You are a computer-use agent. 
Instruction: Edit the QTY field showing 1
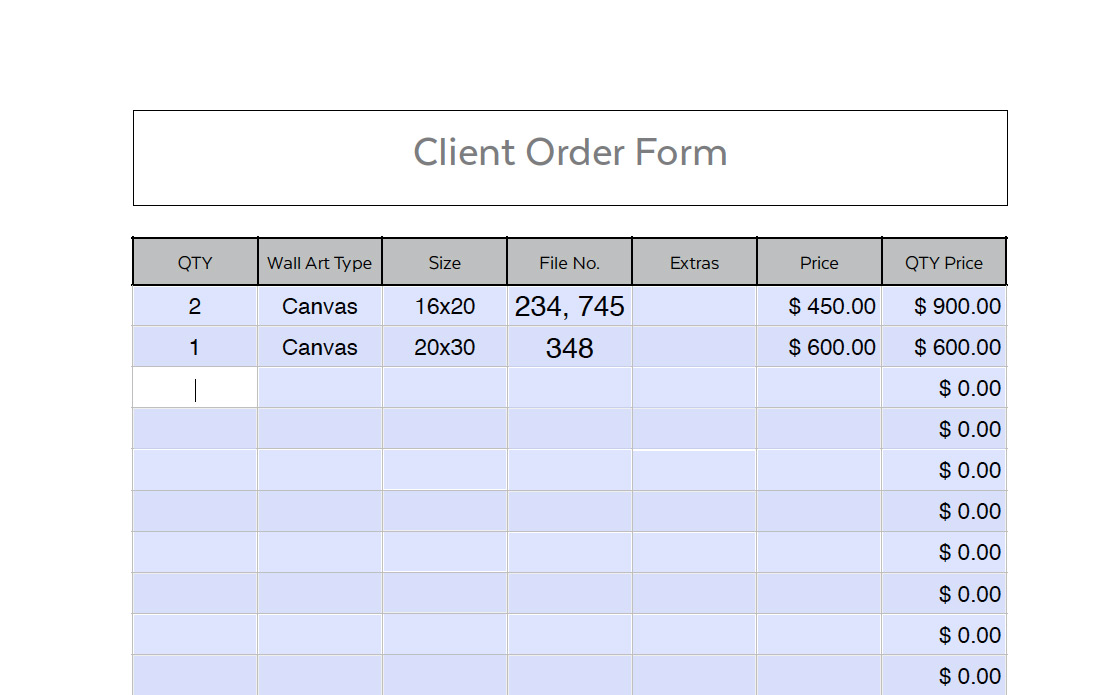click(195, 347)
